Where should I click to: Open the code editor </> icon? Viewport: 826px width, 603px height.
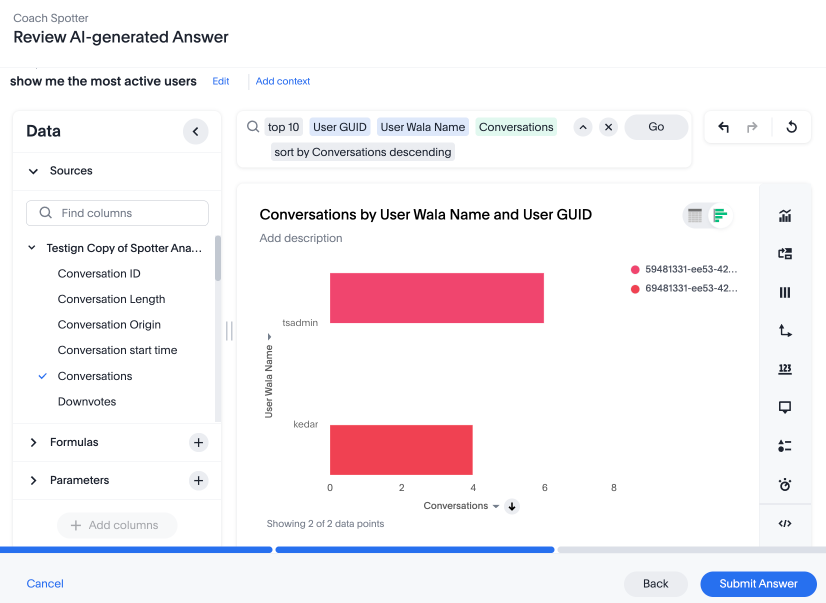coord(785,523)
